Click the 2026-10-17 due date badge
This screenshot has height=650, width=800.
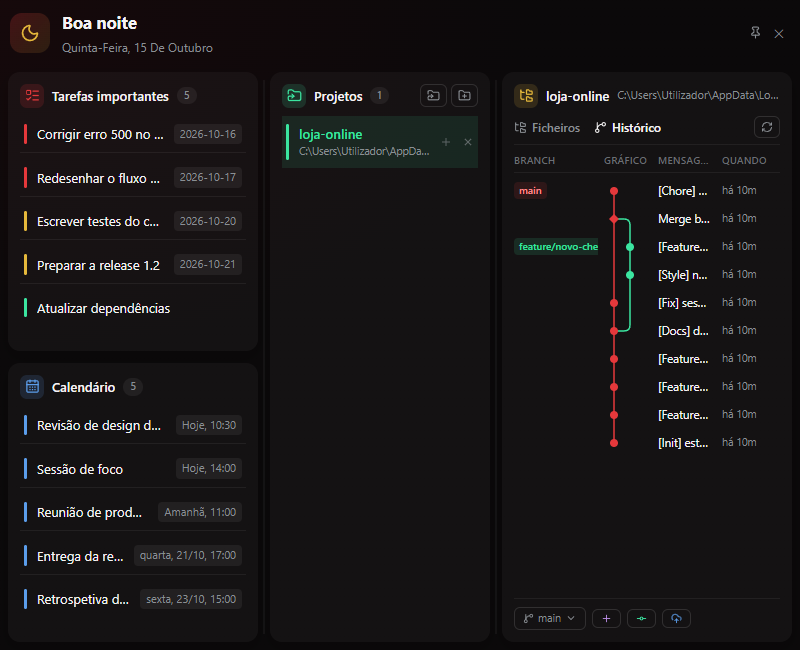click(x=208, y=178)
